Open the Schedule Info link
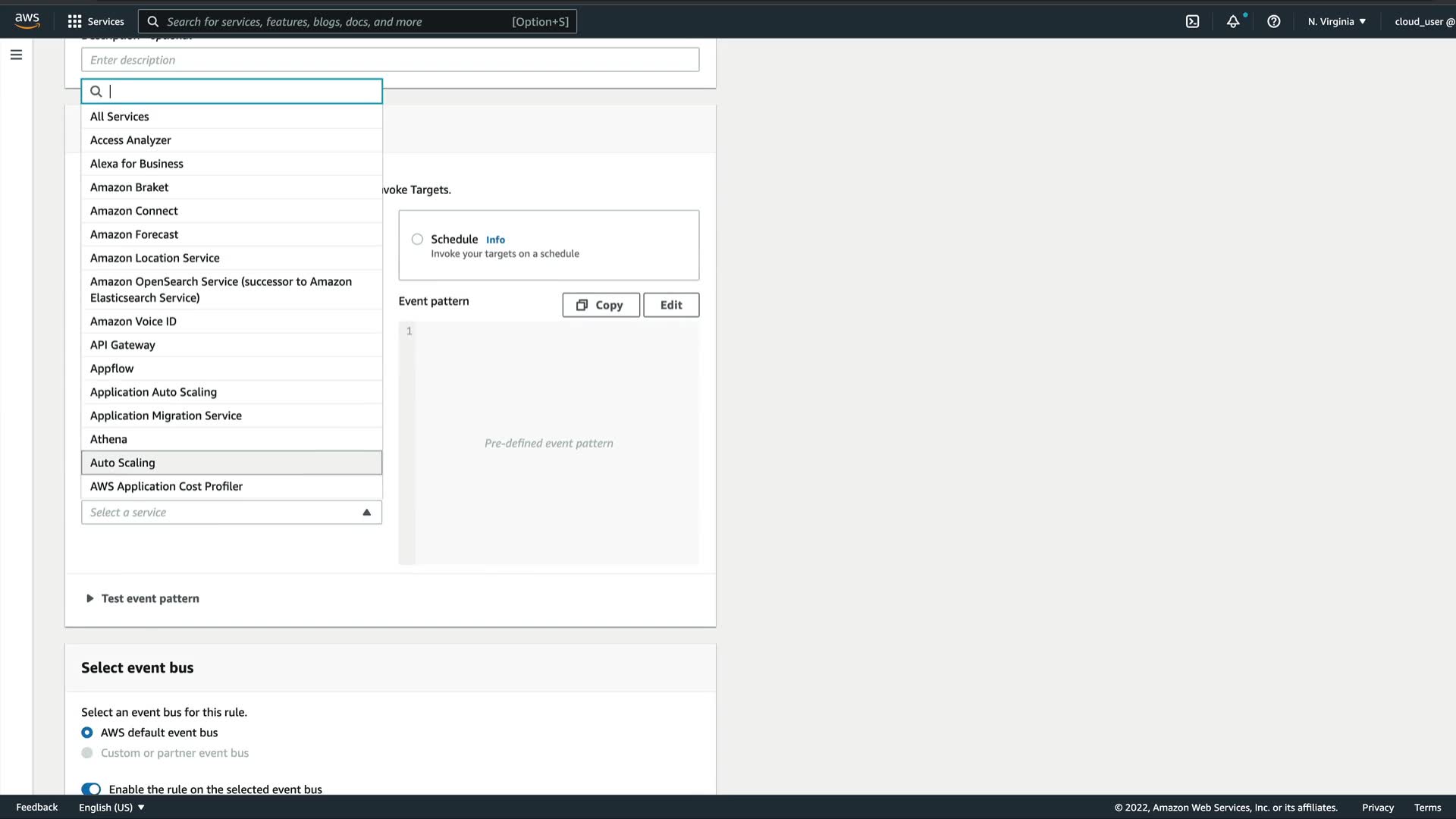 [495, 240]
